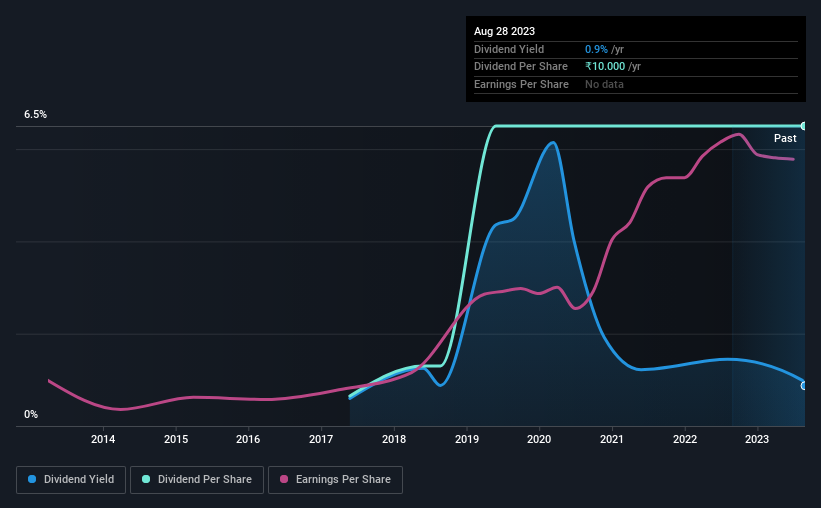Click the blue endpoint marker of yield line
Screen dimensions: 821x508
804,386
